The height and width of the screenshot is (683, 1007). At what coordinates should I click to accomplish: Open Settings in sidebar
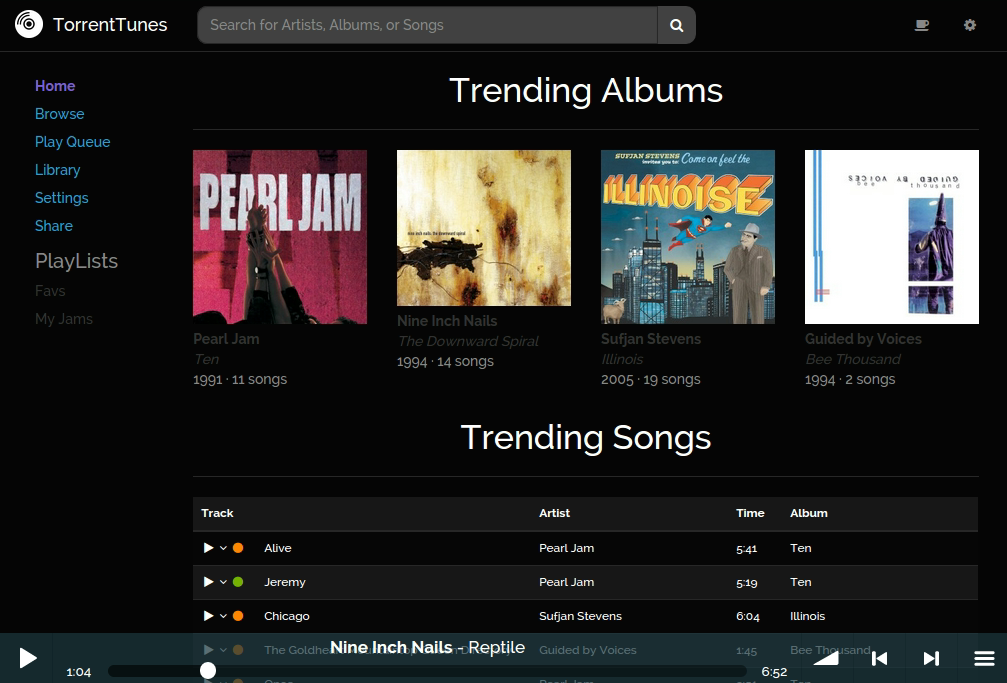pyautogui.click(x=62, y=198)
